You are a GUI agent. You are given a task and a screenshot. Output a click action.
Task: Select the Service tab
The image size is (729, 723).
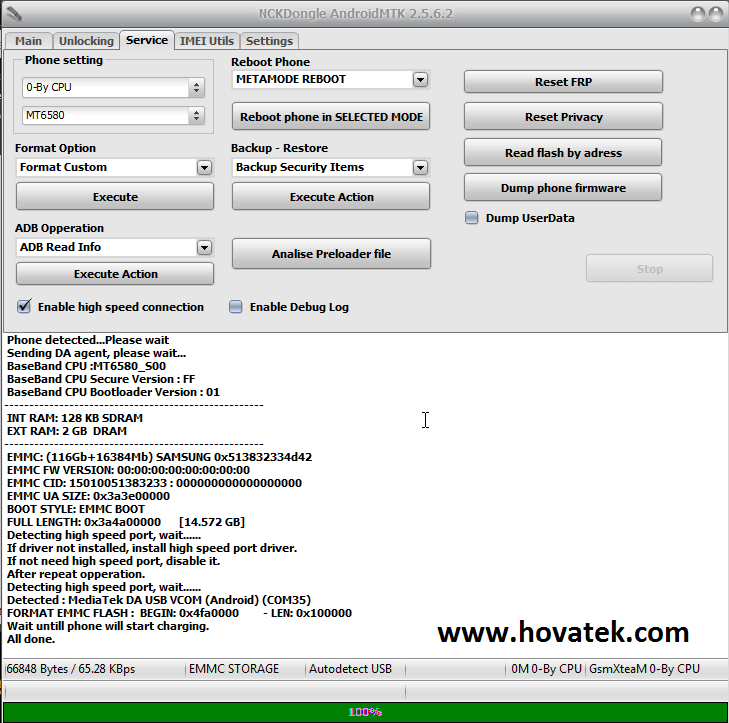pyautogui.click(x=147, y=40)
